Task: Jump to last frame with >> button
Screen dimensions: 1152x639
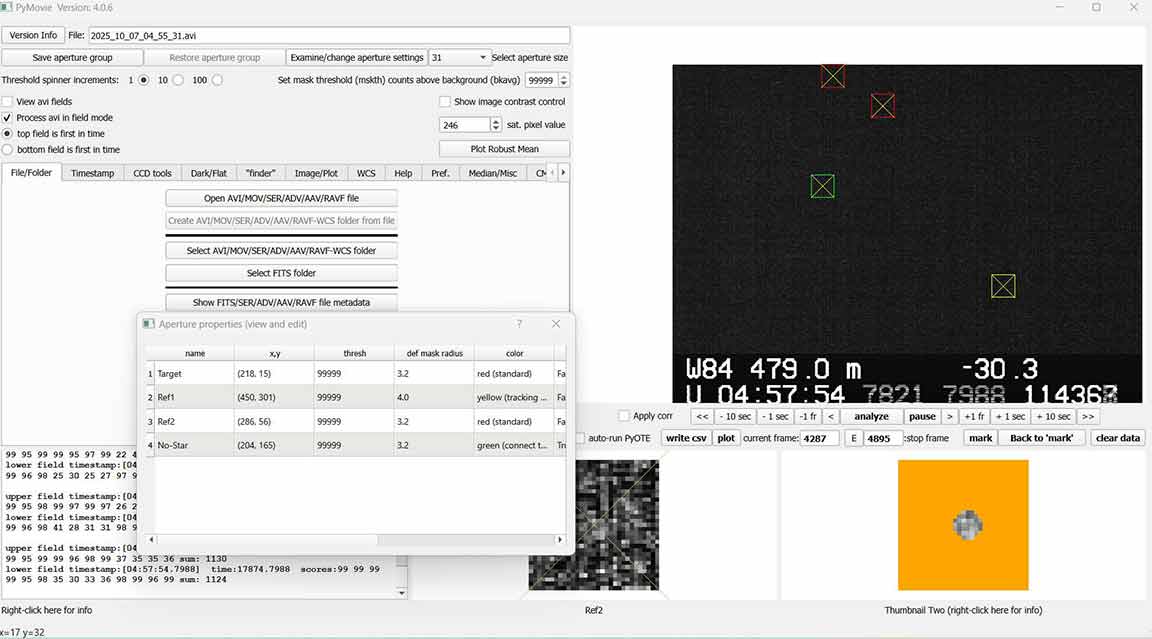Action: pyautogui.click(x=1087, y=416)
